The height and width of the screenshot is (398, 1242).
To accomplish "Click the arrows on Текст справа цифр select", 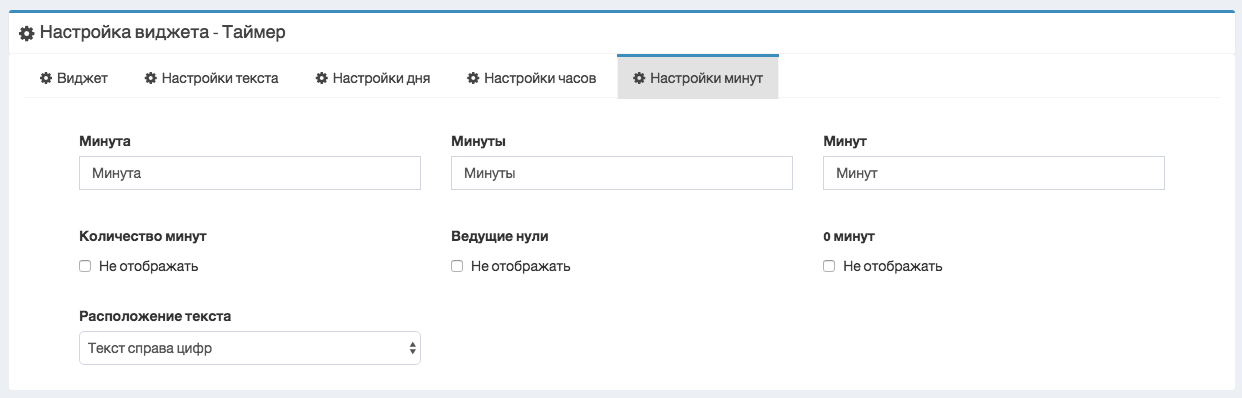I will coord(412,348).
